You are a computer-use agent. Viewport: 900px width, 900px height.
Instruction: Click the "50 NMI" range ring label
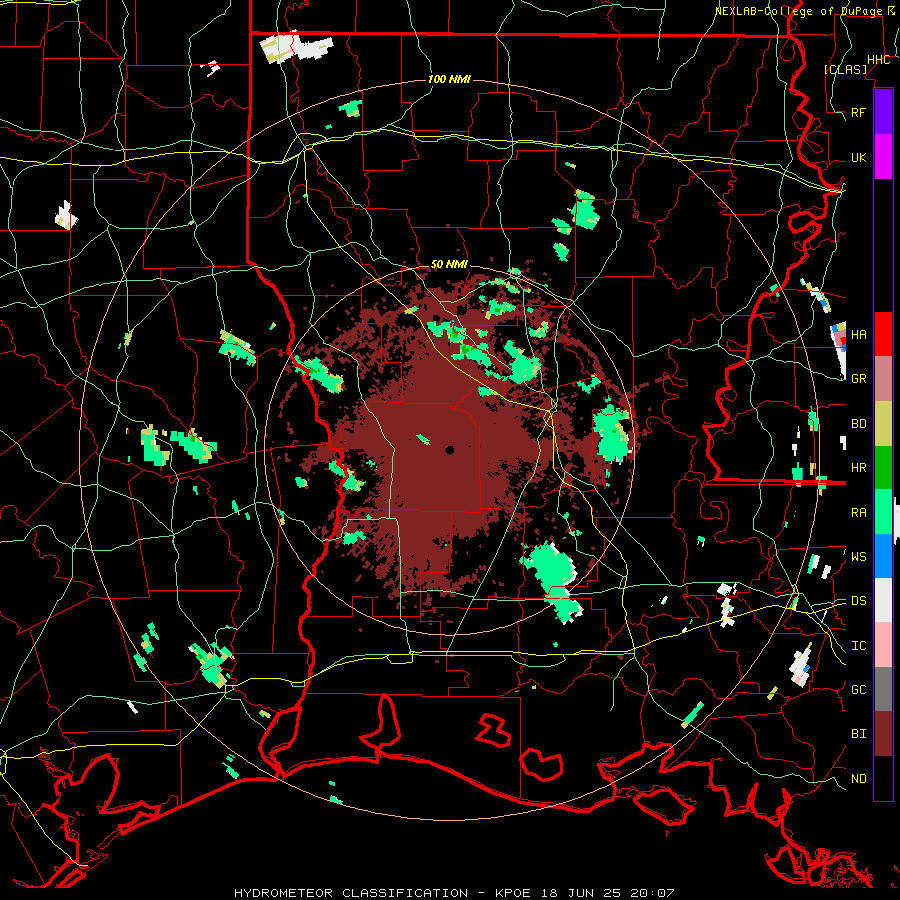pos(449,265)
